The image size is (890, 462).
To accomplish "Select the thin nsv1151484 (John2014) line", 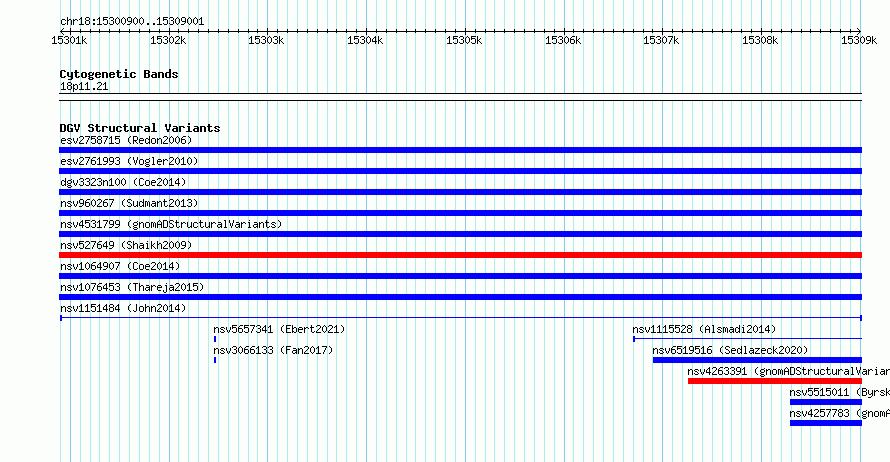I will point(460,318).
